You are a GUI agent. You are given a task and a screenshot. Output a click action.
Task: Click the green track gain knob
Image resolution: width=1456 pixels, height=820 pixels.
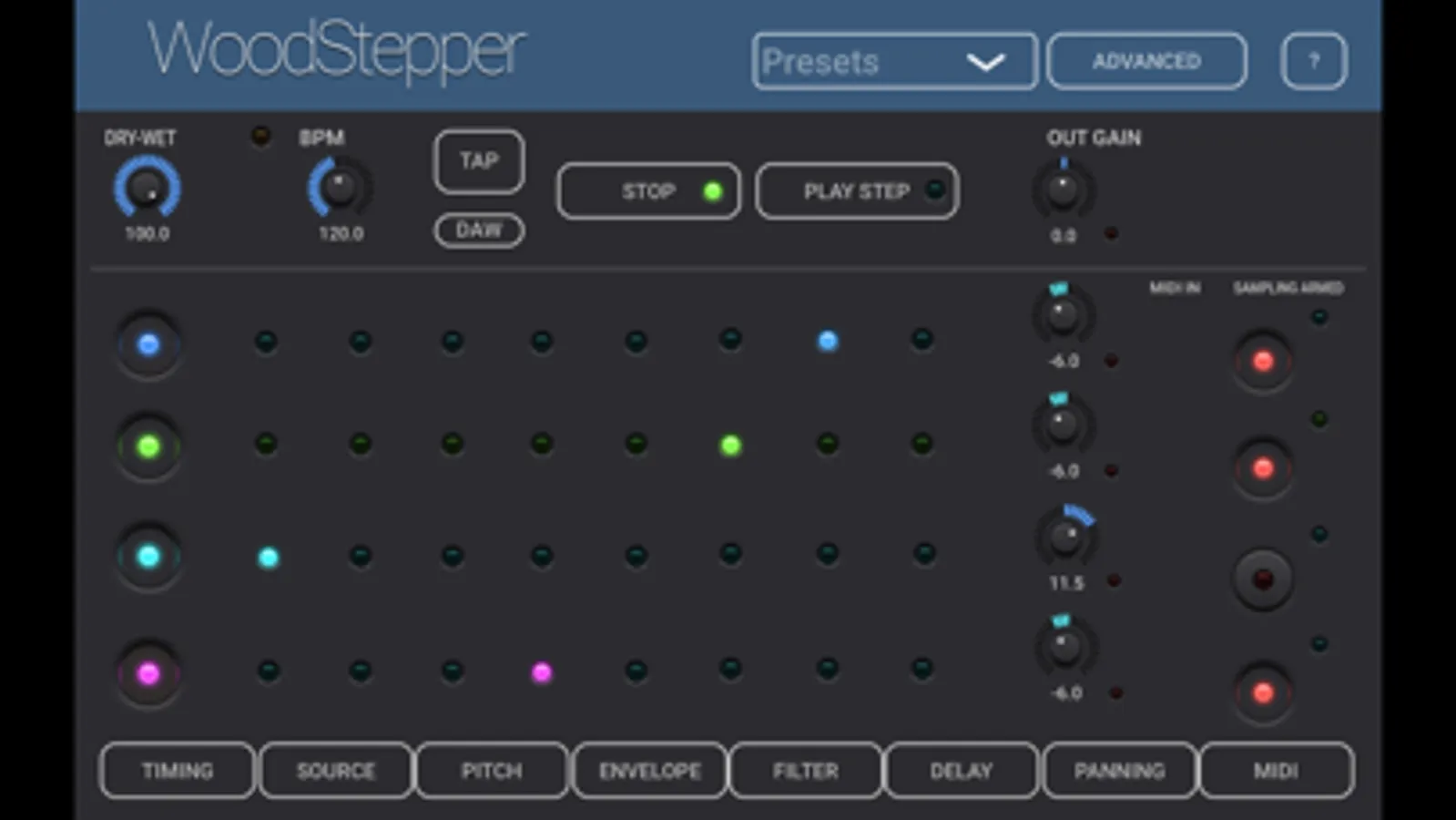[1063, 425]
